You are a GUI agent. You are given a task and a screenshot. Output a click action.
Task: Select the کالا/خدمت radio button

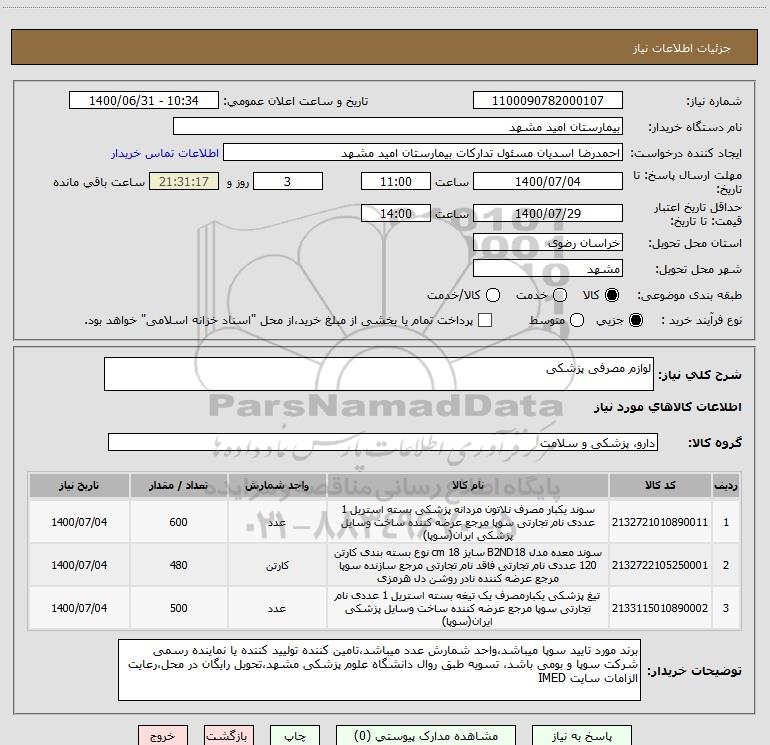click(x=493, y=295)
